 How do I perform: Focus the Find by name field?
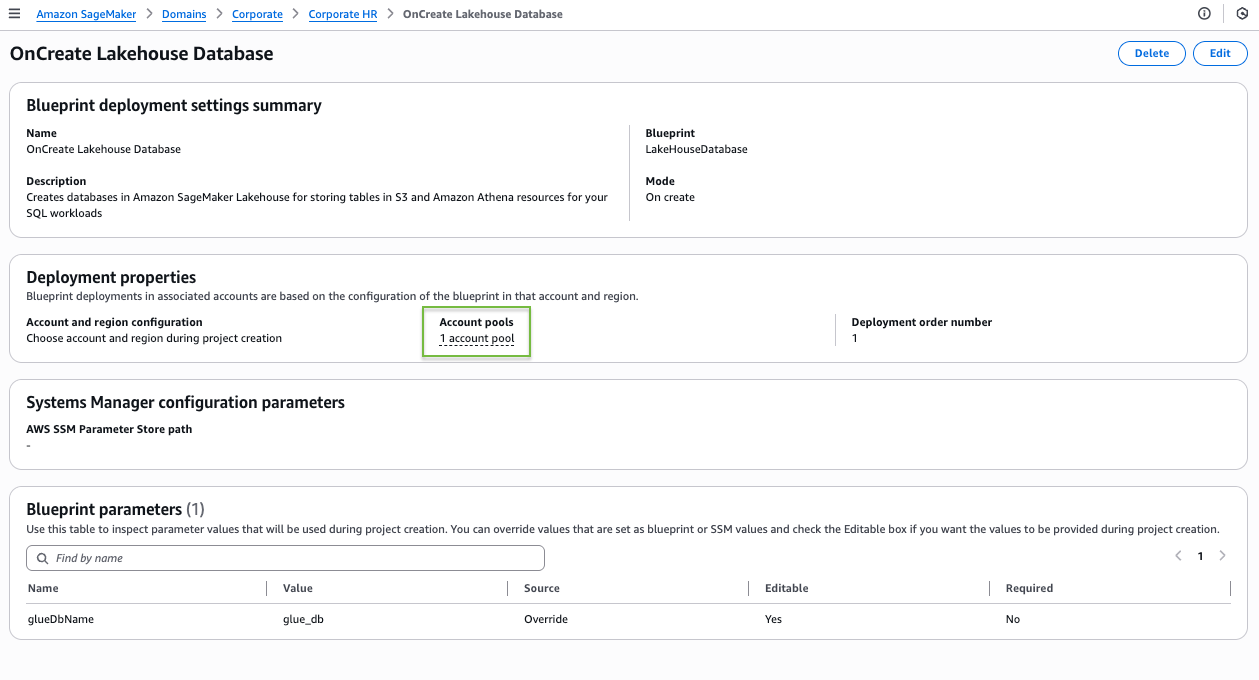coord(285,558)
